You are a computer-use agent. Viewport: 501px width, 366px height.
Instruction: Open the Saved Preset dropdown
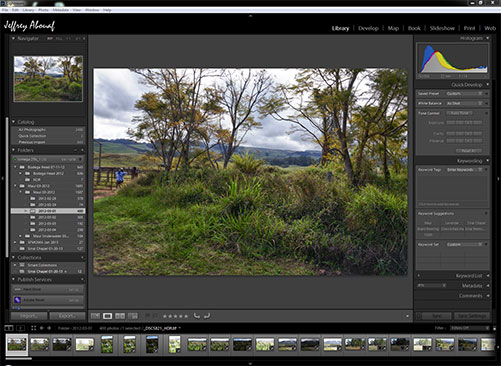[x=464, y=94]
